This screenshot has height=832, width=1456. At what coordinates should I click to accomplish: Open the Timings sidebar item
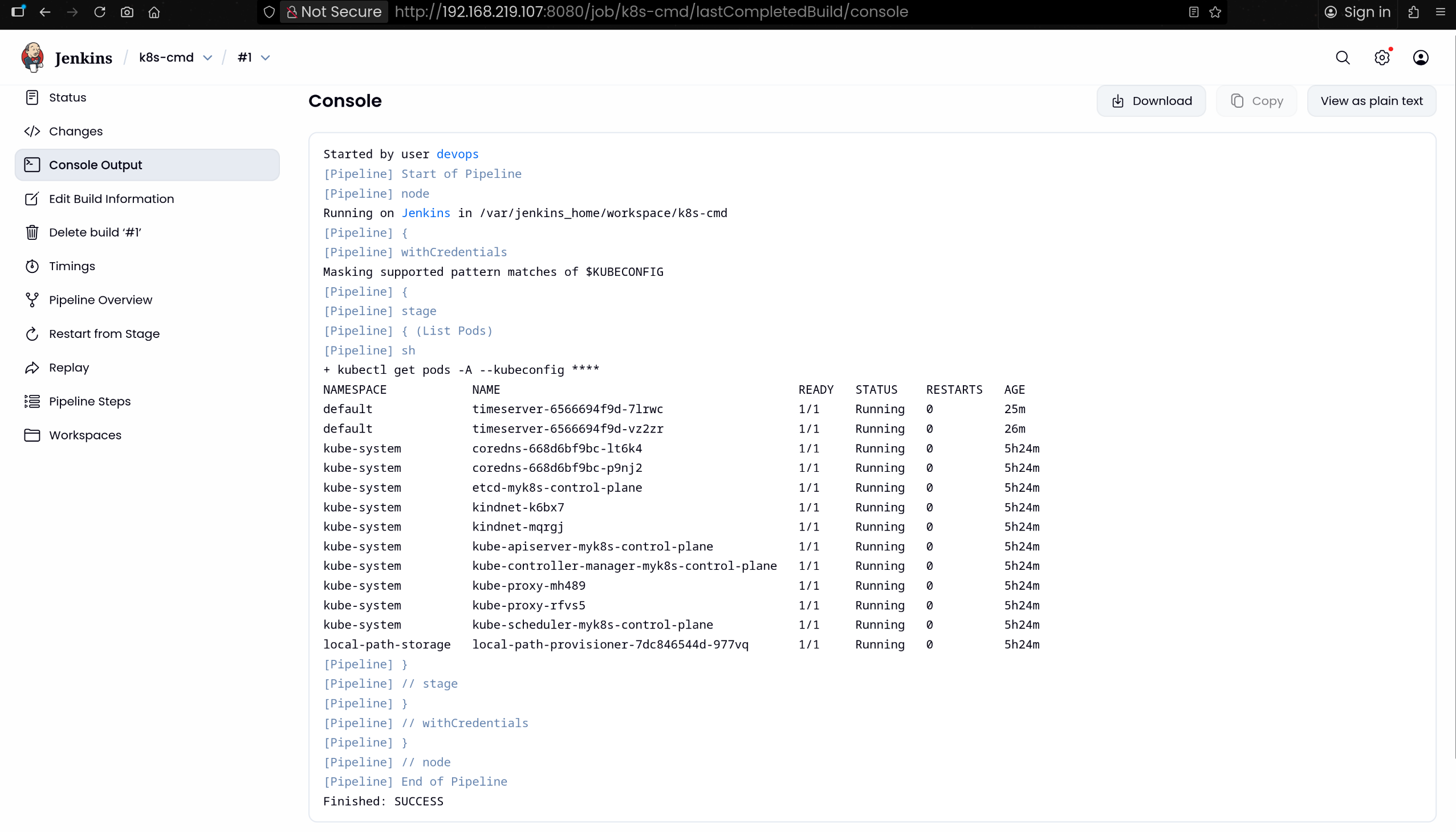(x=72, y=266)
